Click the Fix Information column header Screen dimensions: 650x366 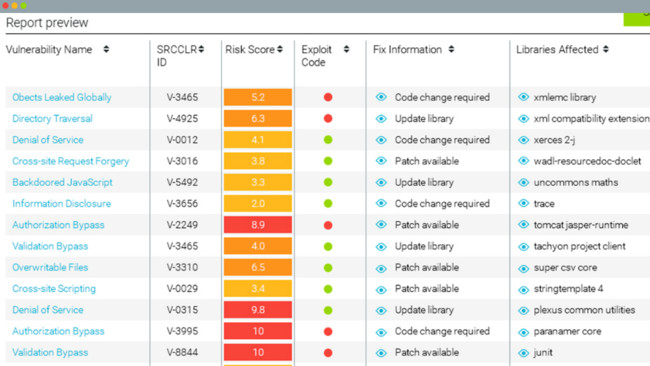407,50
